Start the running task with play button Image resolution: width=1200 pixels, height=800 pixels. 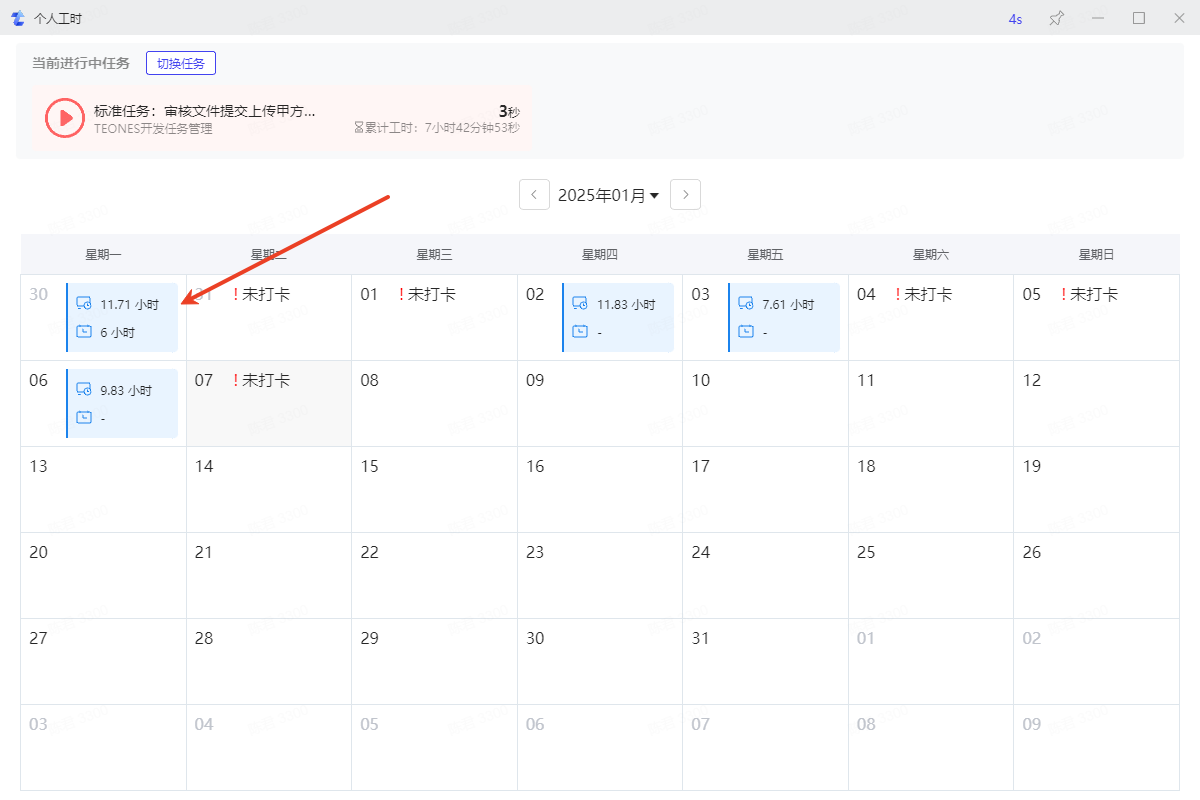65,118
